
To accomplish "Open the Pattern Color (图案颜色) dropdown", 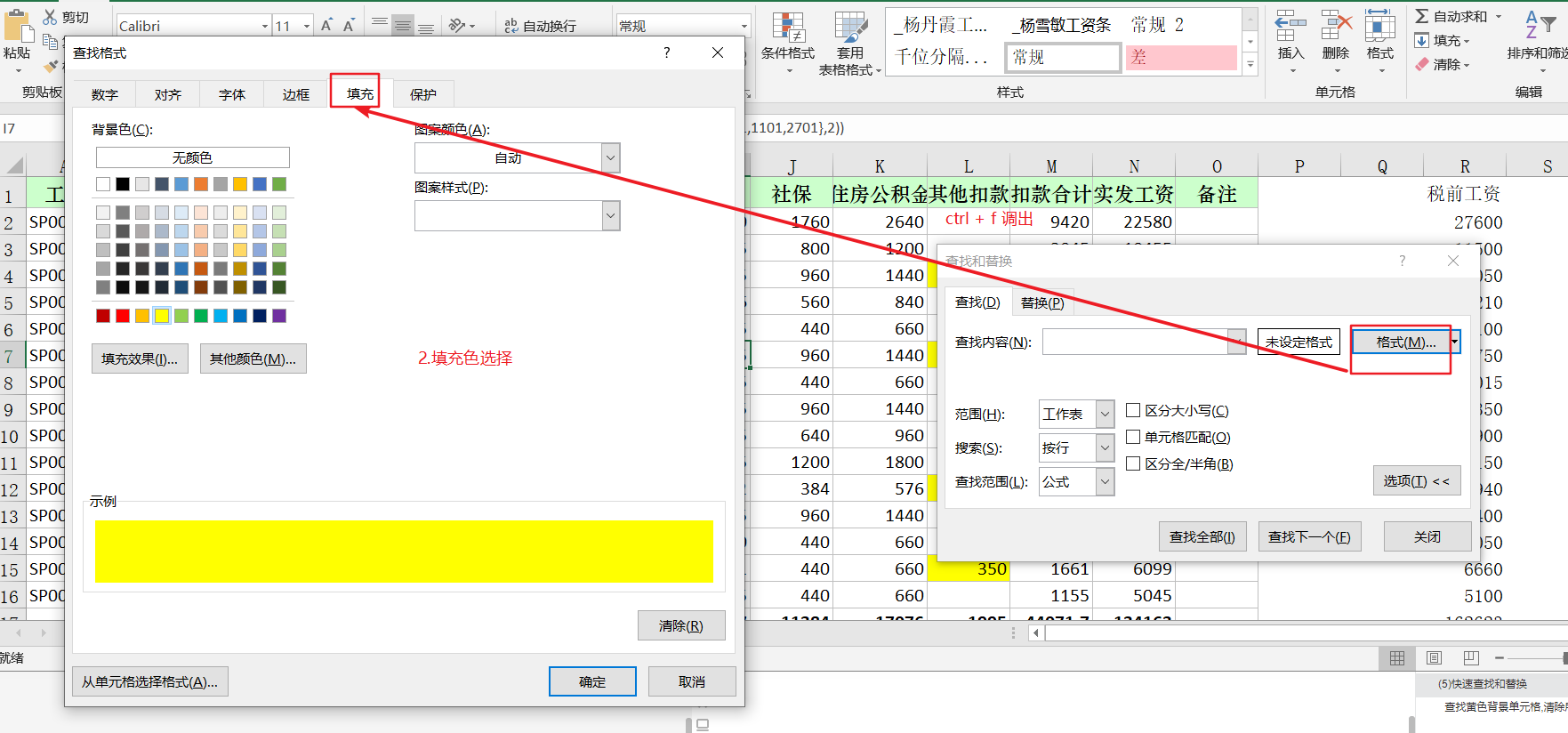I will coord(610,157).
